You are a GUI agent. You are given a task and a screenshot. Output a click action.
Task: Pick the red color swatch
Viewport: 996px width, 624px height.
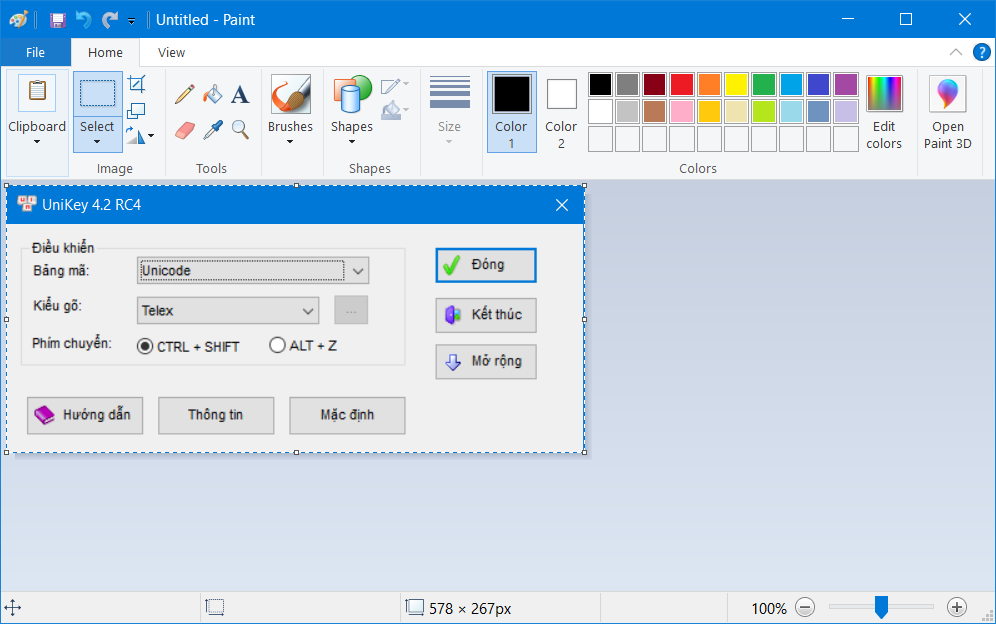click(x=682, y=84)
